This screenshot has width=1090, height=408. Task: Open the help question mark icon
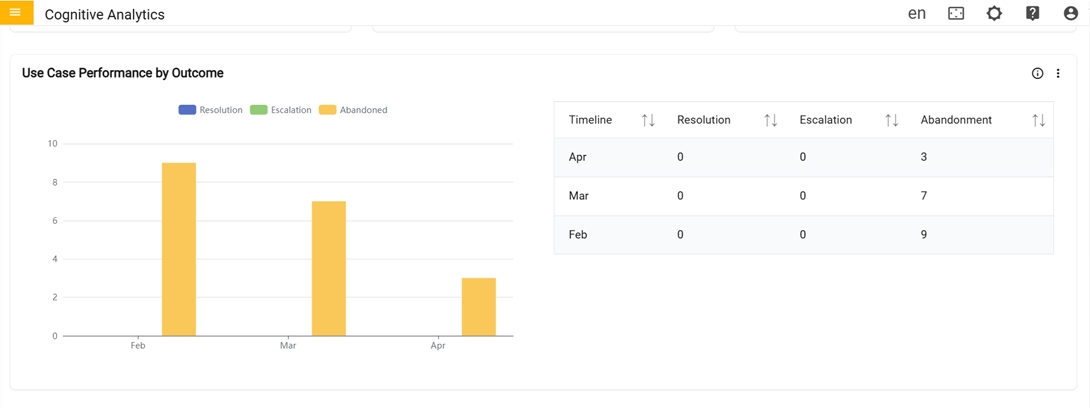coord(1033,14)
